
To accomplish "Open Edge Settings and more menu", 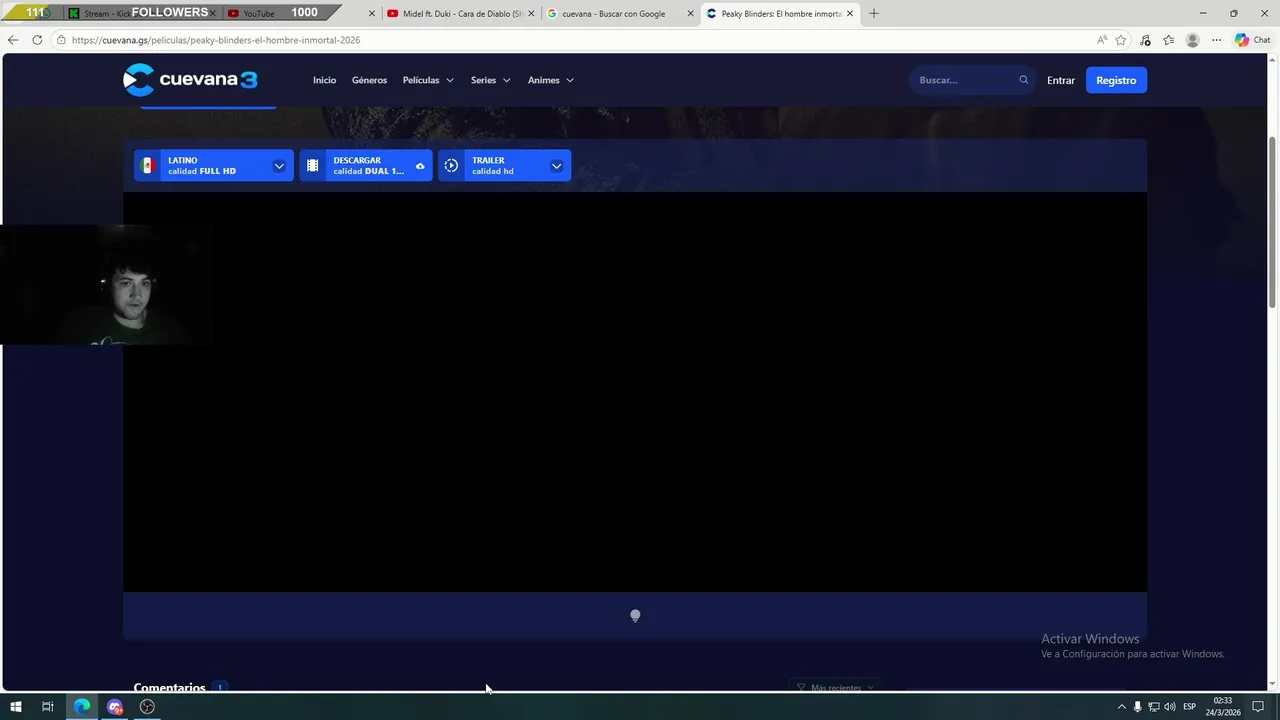I will 1216,40.
